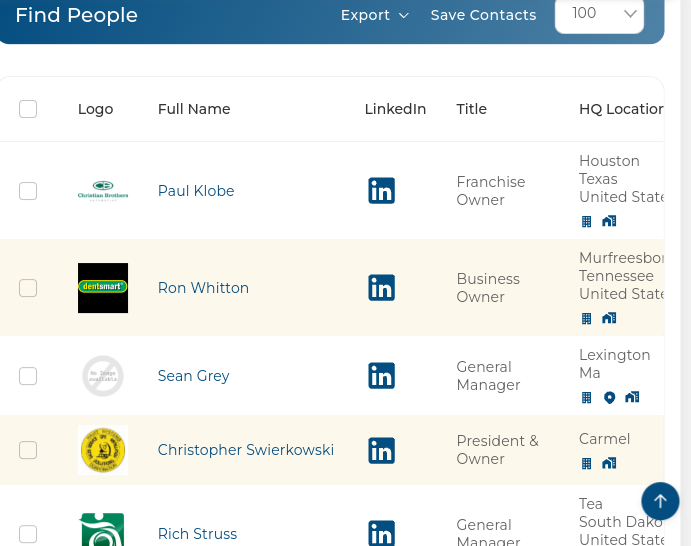Viewport: 691px width, 546px height.
Task: Open the 100 results-per-page dropdown
Action: point(599,15)
